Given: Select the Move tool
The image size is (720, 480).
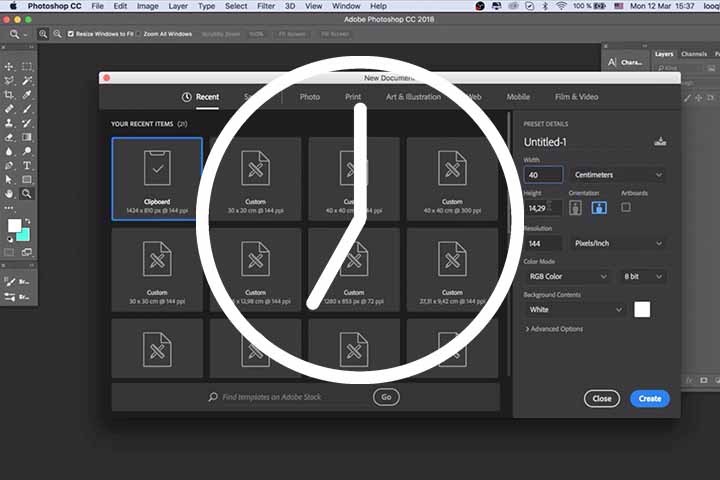Looking at the screenshot, I should (x=9, y=67).
